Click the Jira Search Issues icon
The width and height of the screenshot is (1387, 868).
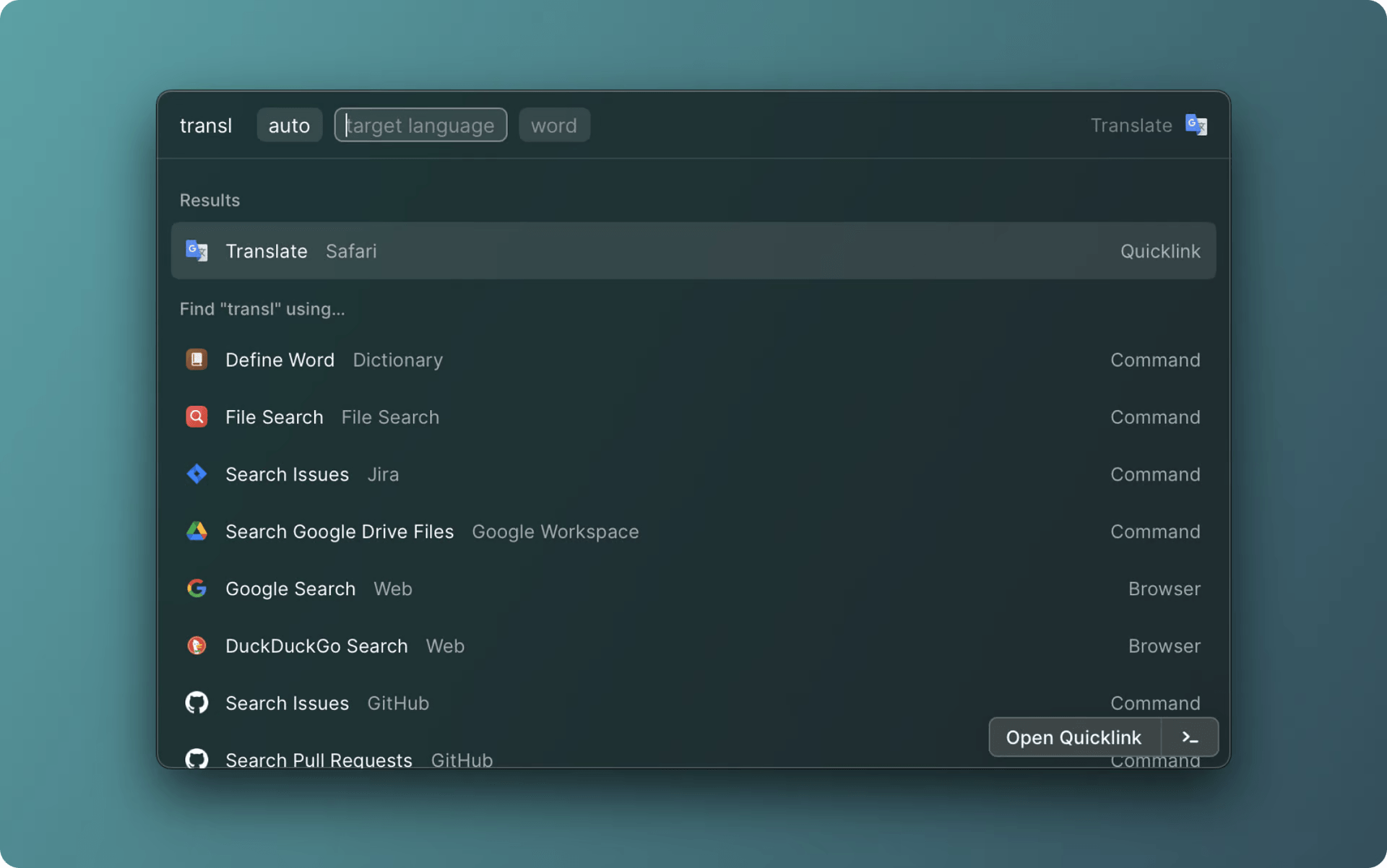point(196,474)
